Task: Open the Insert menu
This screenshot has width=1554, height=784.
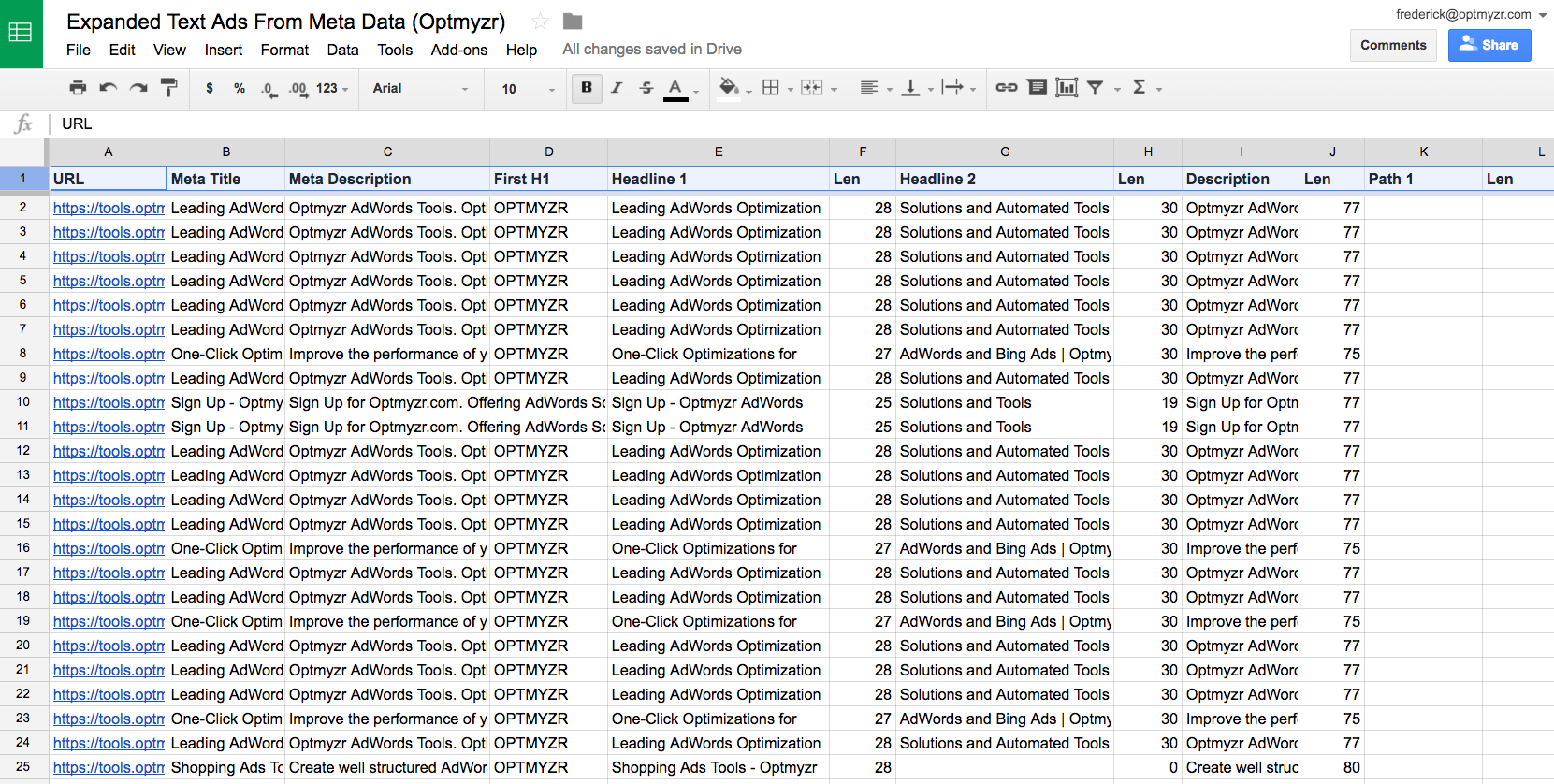Action: click(x=224, y=50)
